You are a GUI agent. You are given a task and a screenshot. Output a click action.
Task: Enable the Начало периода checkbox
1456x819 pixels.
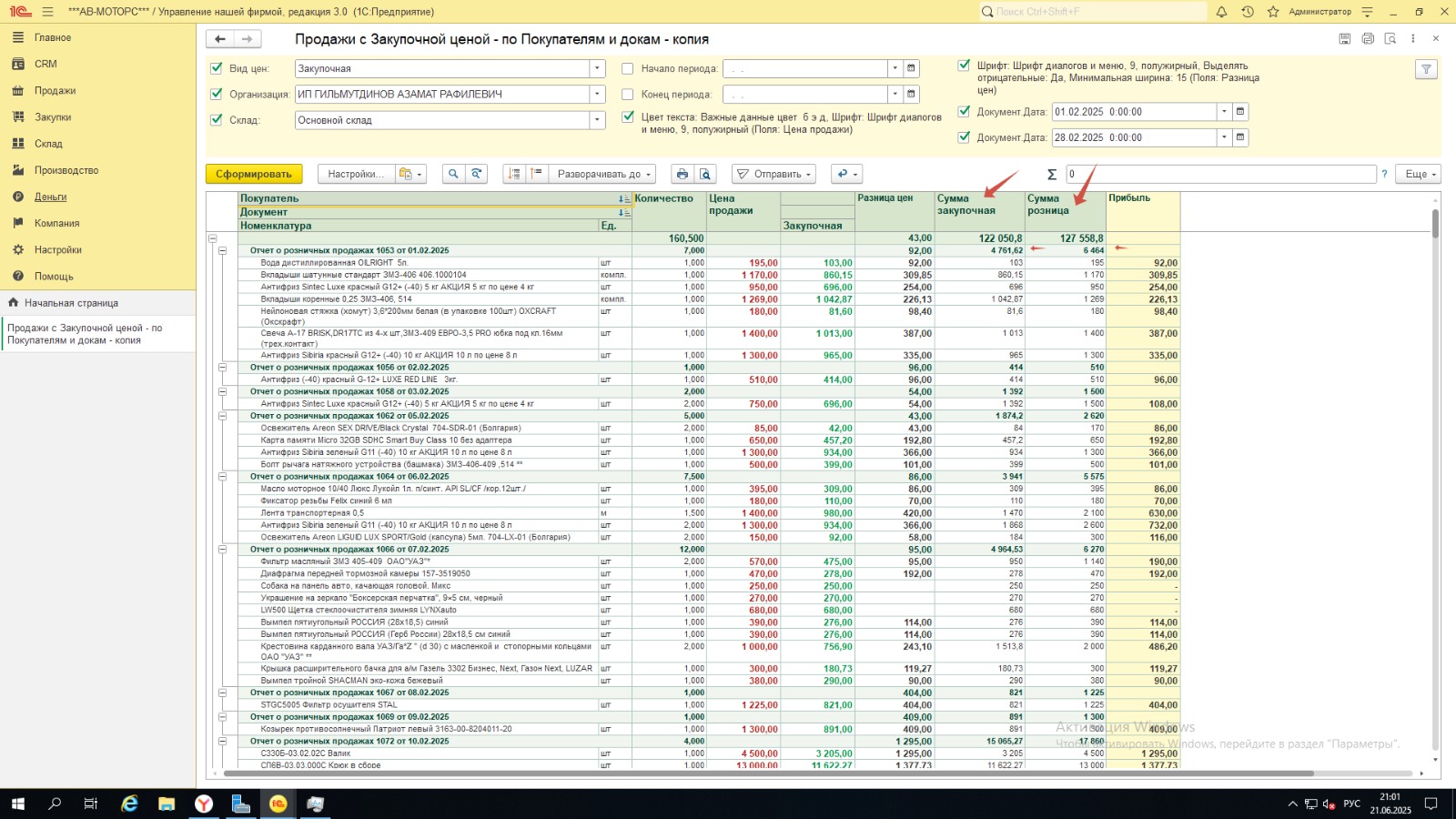point(627,68)
